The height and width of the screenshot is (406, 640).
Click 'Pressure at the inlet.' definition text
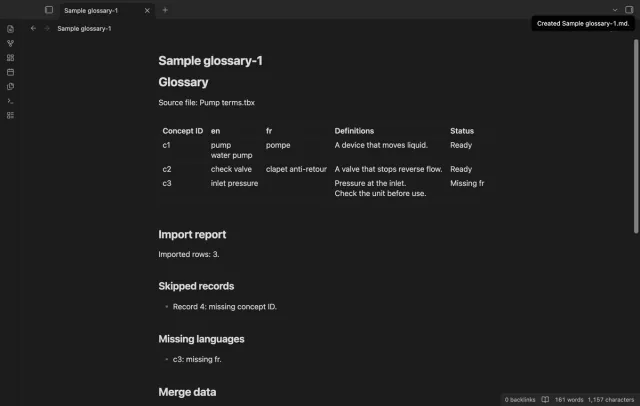coord(370,184)
